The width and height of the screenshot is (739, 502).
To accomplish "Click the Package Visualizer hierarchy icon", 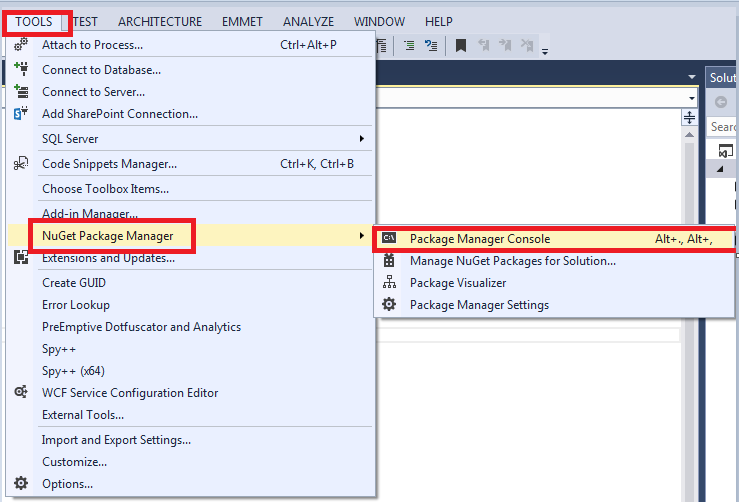I will click(x=389, y=282).
